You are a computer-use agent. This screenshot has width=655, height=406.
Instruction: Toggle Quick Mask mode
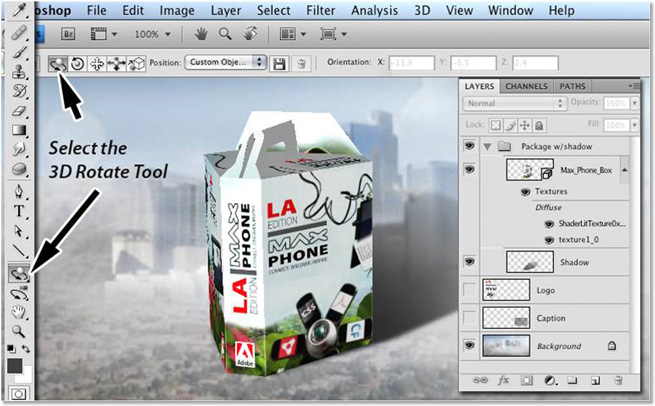18,393
